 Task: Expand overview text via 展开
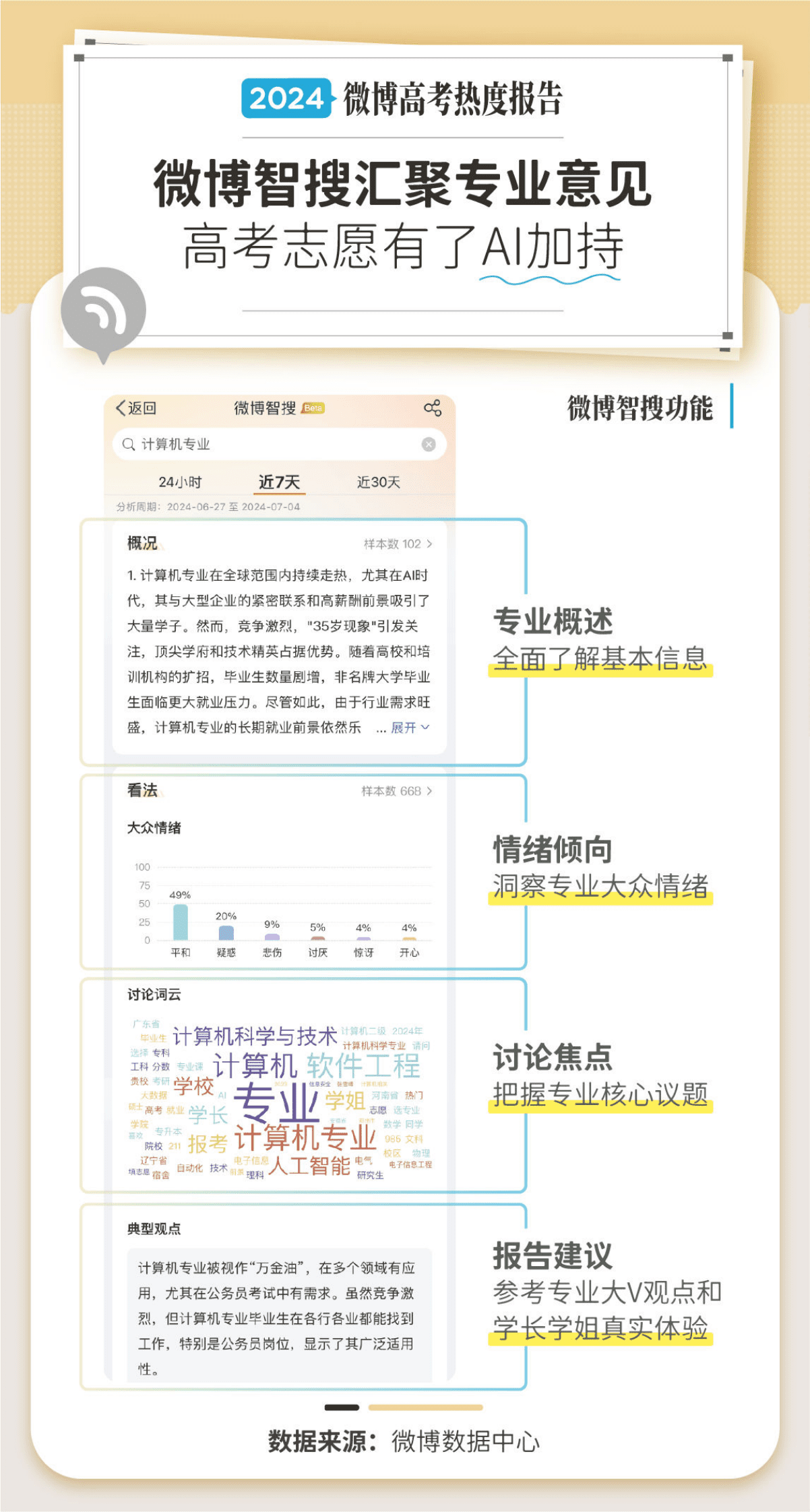pos(410,728)
